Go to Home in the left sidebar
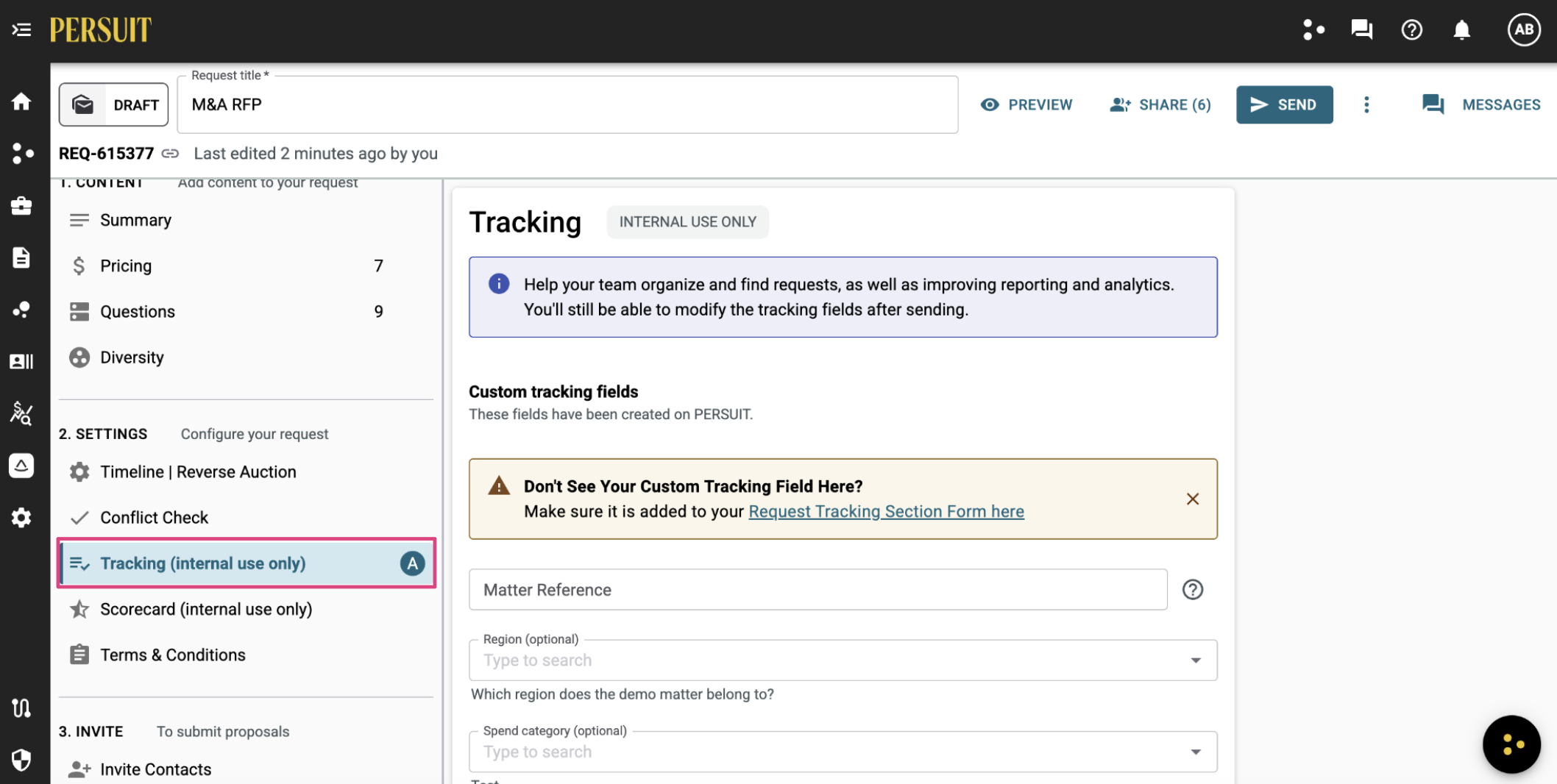This screenshot has height=784, width=1557. tap(21, 101)
